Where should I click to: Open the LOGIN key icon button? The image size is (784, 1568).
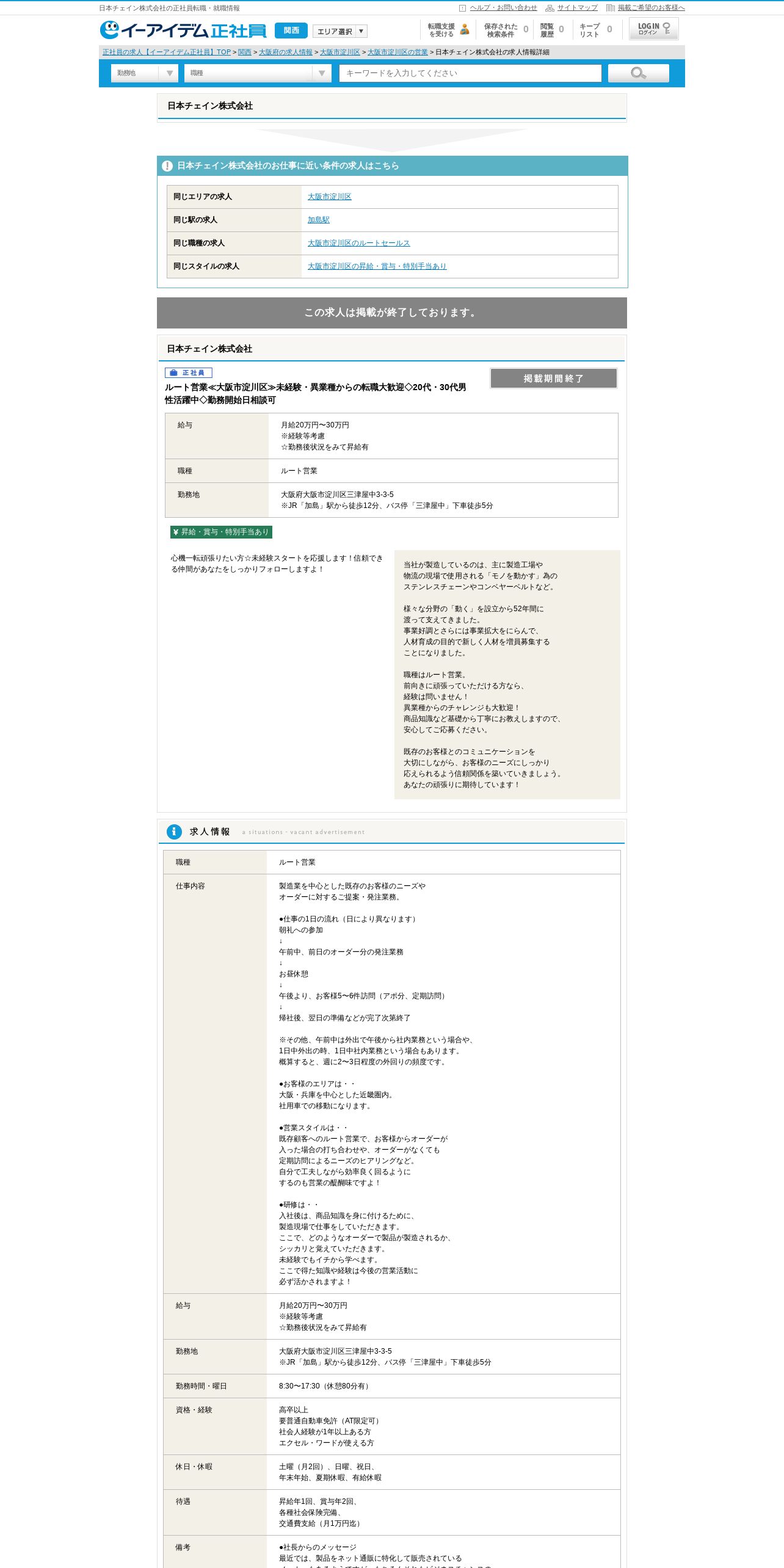tap(653, 29)
